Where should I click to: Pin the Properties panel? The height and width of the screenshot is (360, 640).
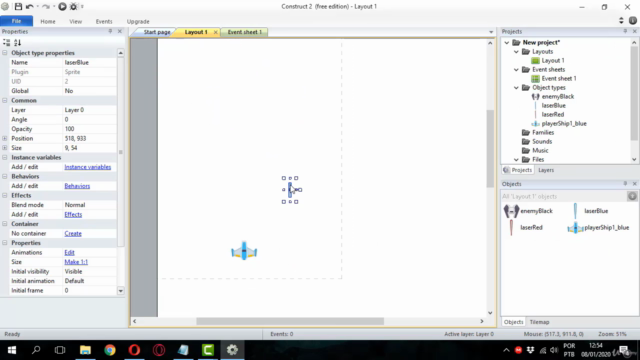(110, 31)
